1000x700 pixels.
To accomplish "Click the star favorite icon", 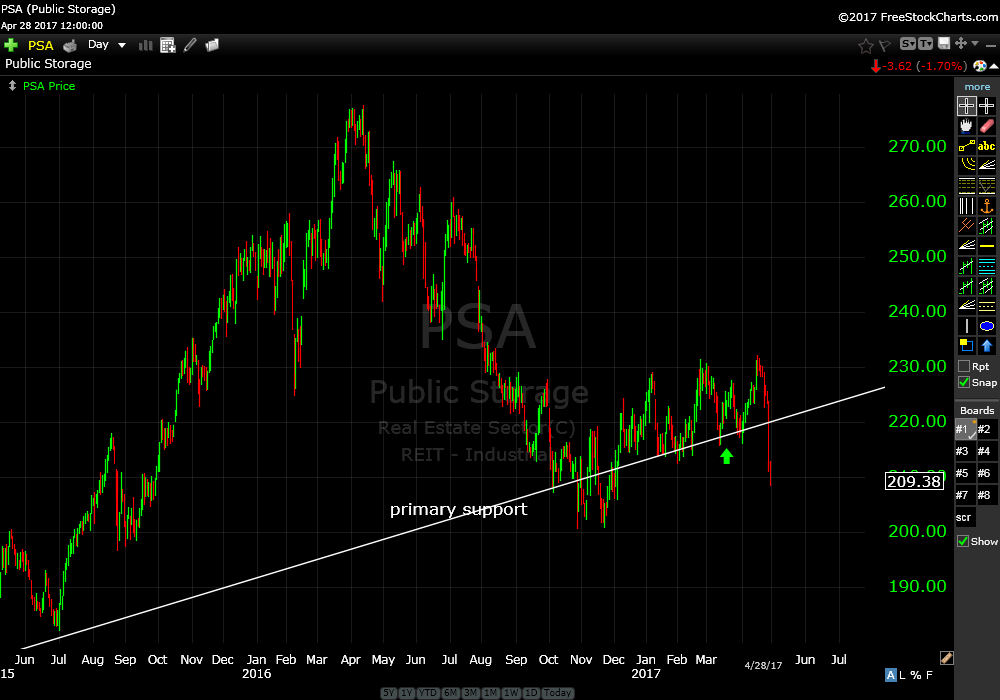I will click(866, 45).
